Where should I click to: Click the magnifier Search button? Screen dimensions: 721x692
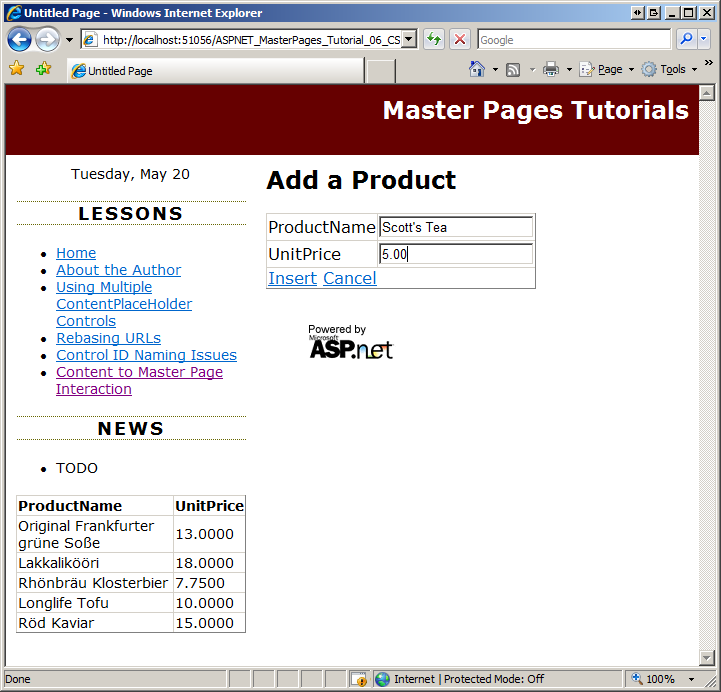click(686, 40)
